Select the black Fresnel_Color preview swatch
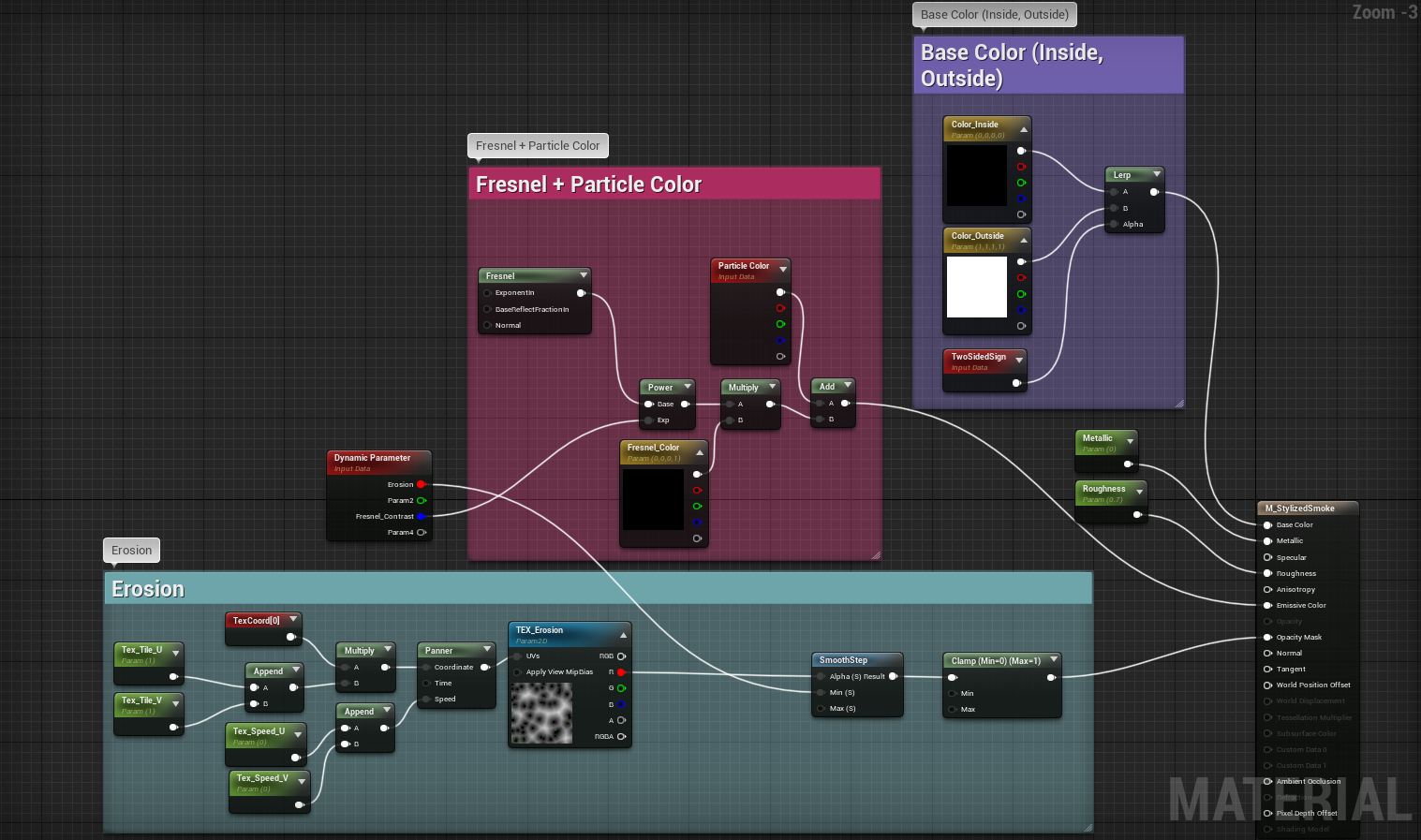This screenshot has height=840, width=1421. coord(653,499)
